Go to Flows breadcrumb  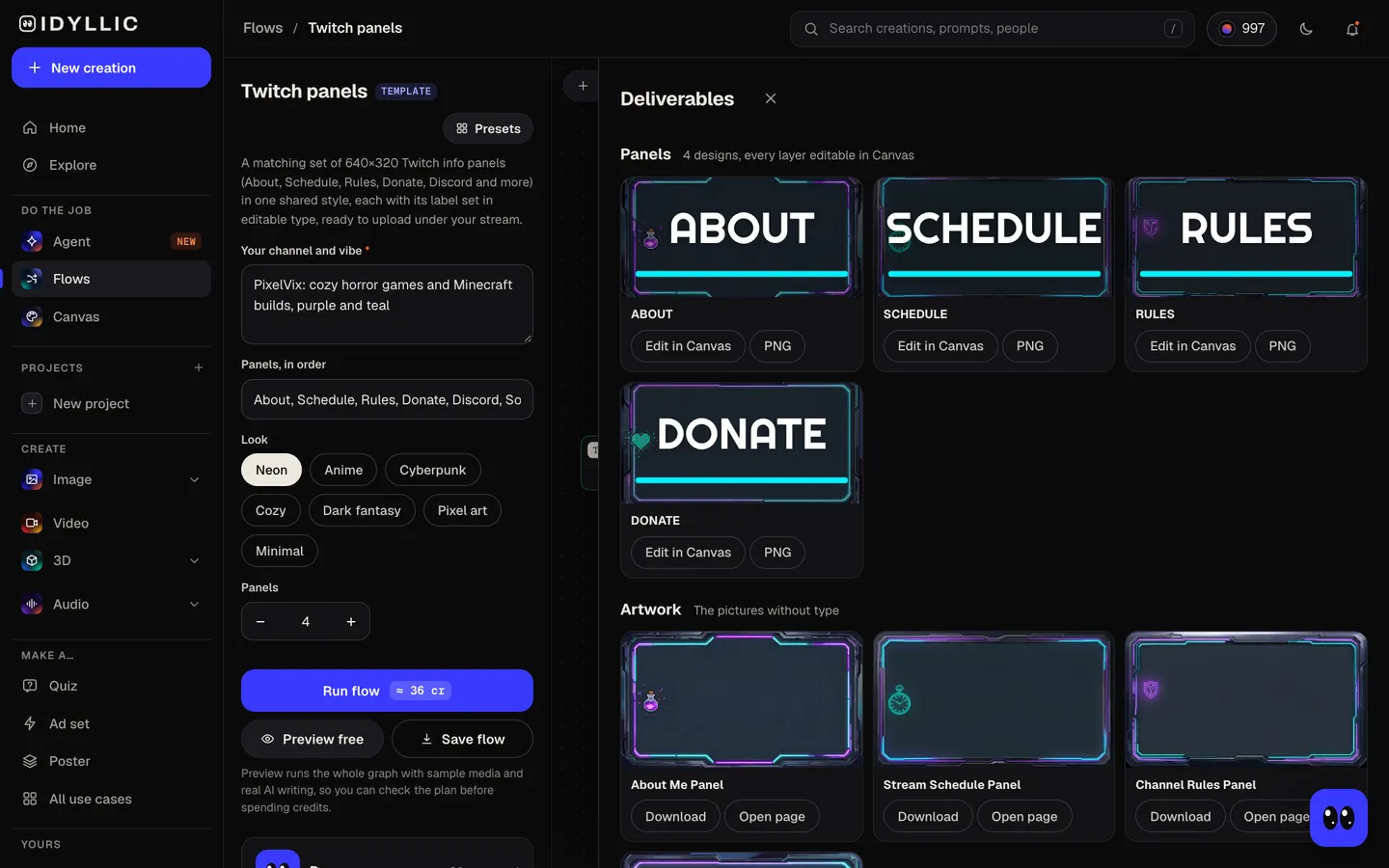(263, 28)
